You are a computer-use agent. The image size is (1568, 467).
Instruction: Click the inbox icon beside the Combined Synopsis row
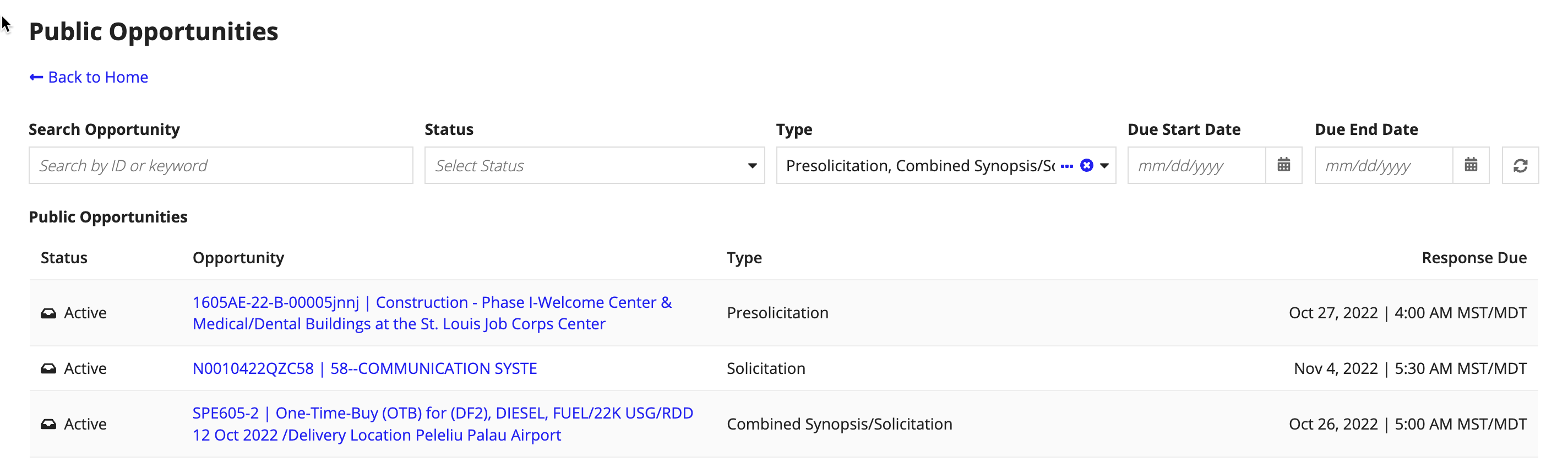(x=48, y=424)
